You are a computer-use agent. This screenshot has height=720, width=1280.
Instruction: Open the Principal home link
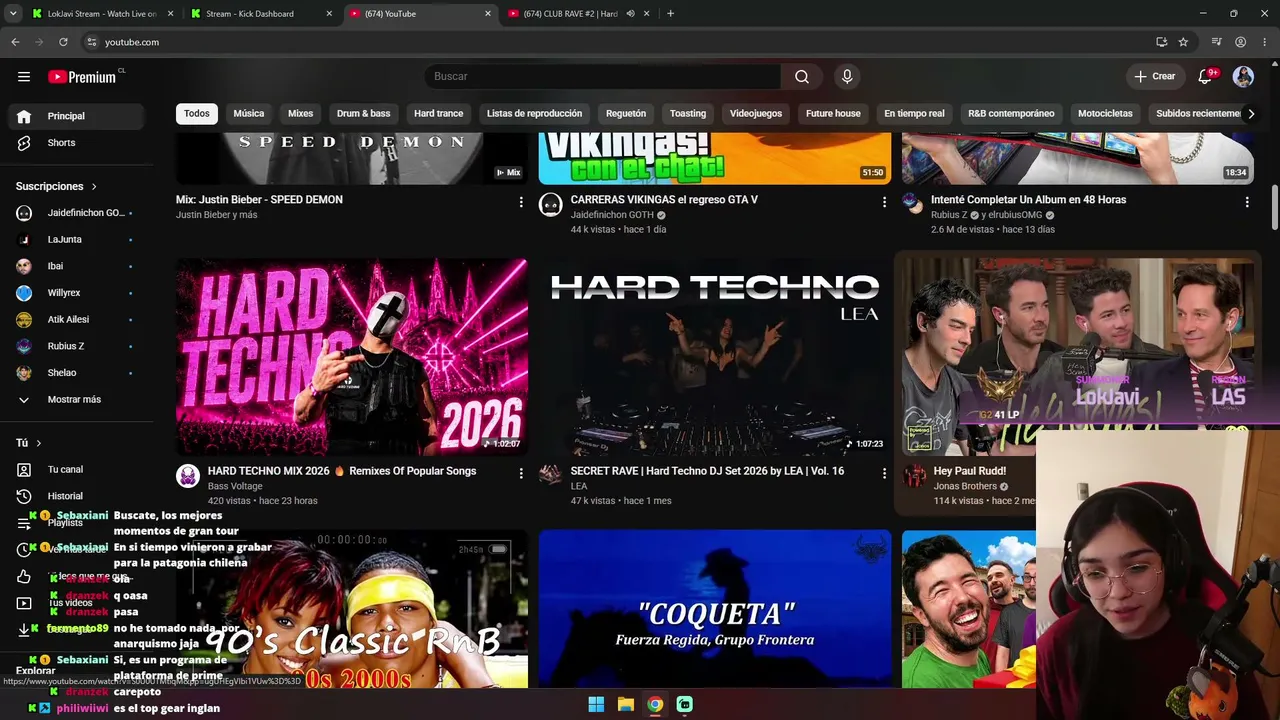pyautogui.click(x=76, y=116)
